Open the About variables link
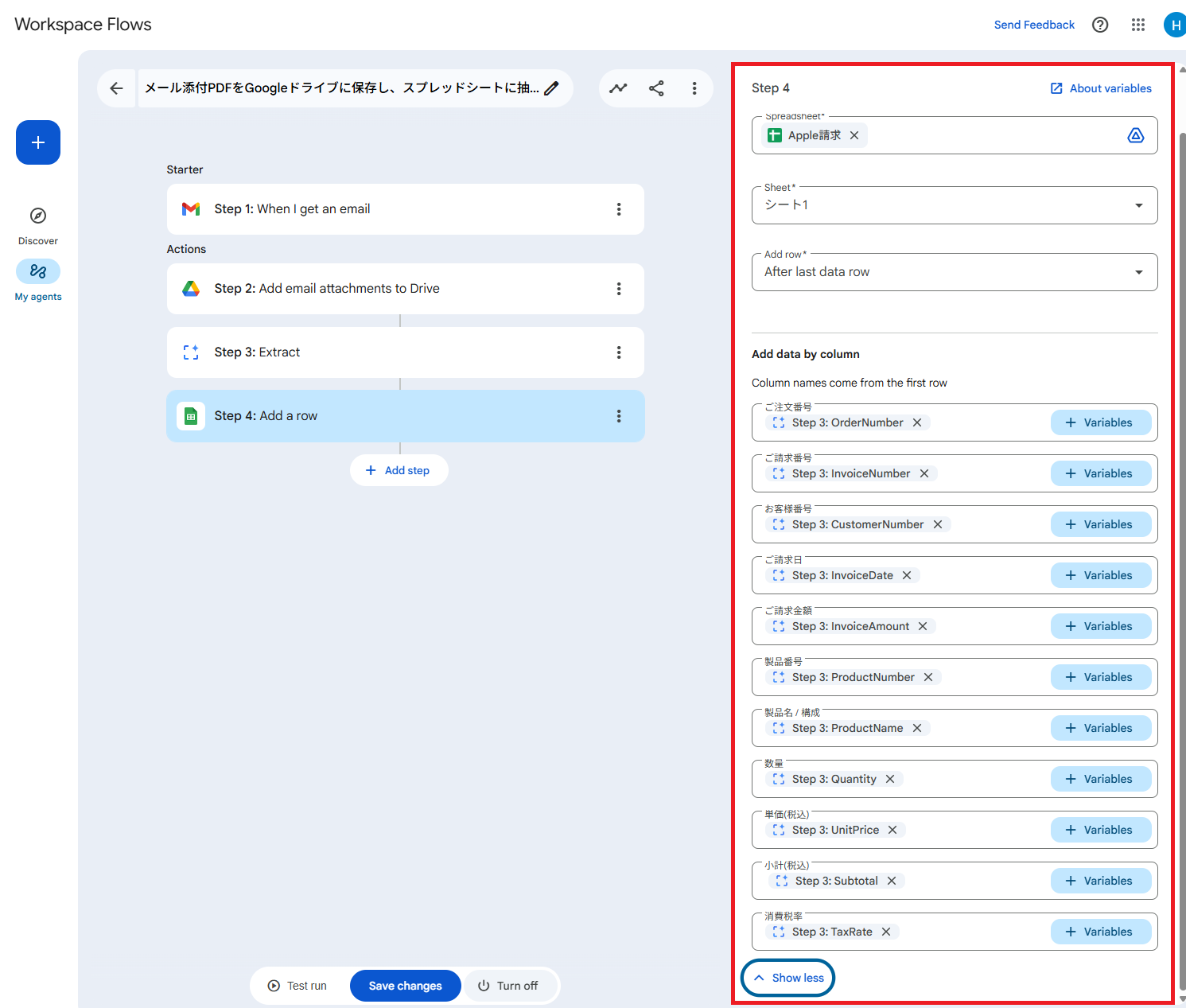 tap(1101, 88)
